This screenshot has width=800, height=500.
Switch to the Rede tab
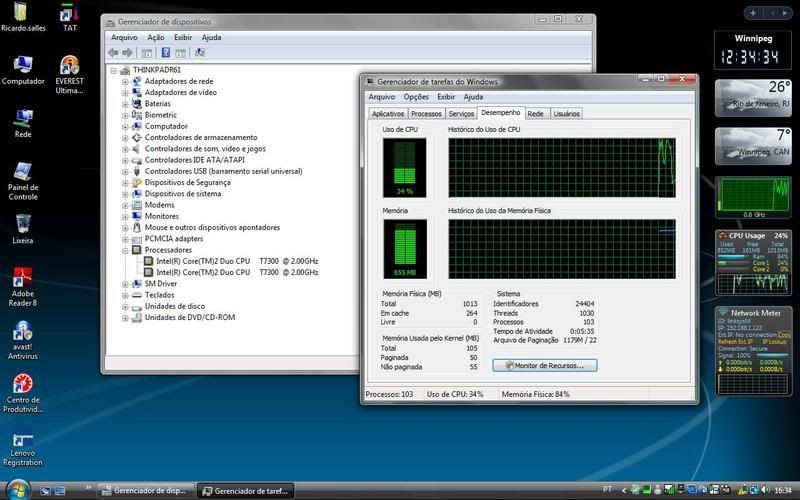[x=536, y=114]
